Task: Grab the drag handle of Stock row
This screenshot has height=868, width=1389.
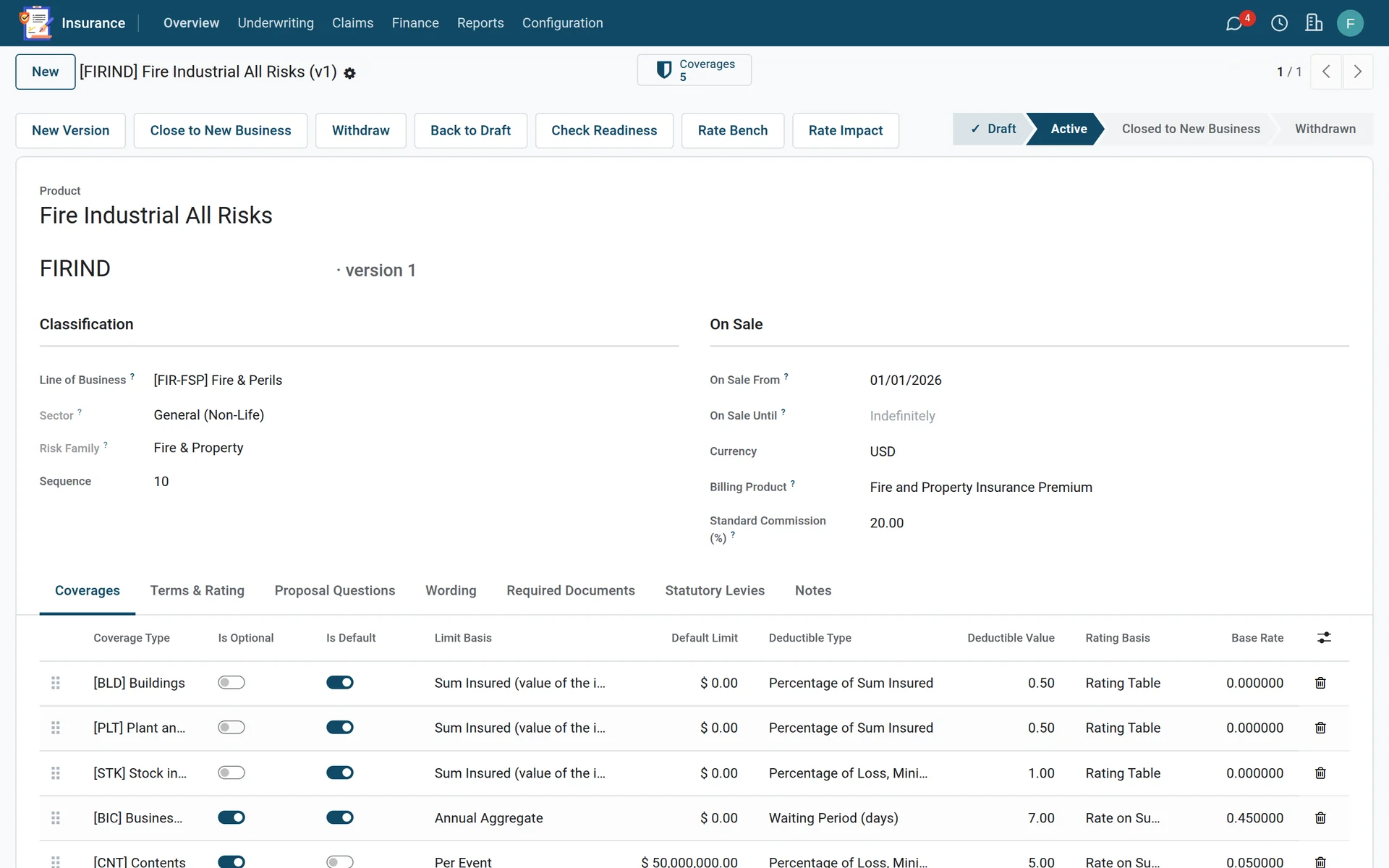Action: [56, 773]
